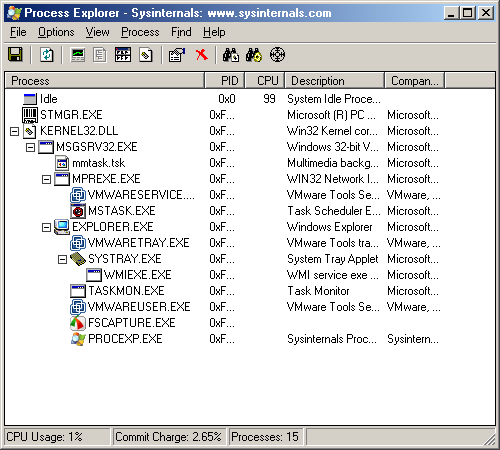Open process Properties toolbar icon
Image resolution: width=500 pixels, height=450 pixels.
tap(177, 55)
